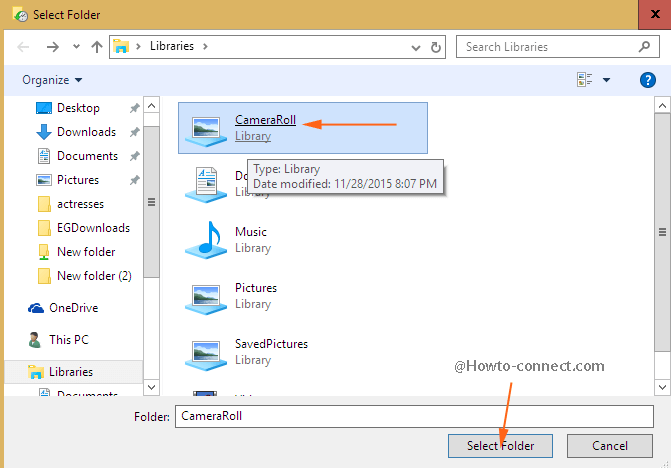Select the CameraRoll library

click(x=303, y=128)
